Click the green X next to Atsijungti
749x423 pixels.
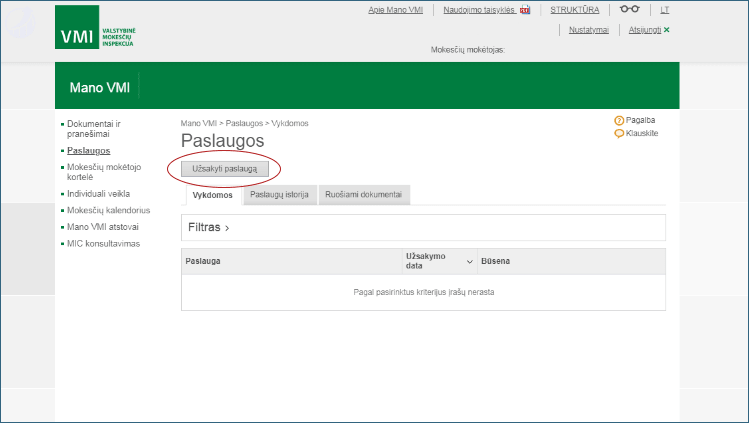point(666,30)
